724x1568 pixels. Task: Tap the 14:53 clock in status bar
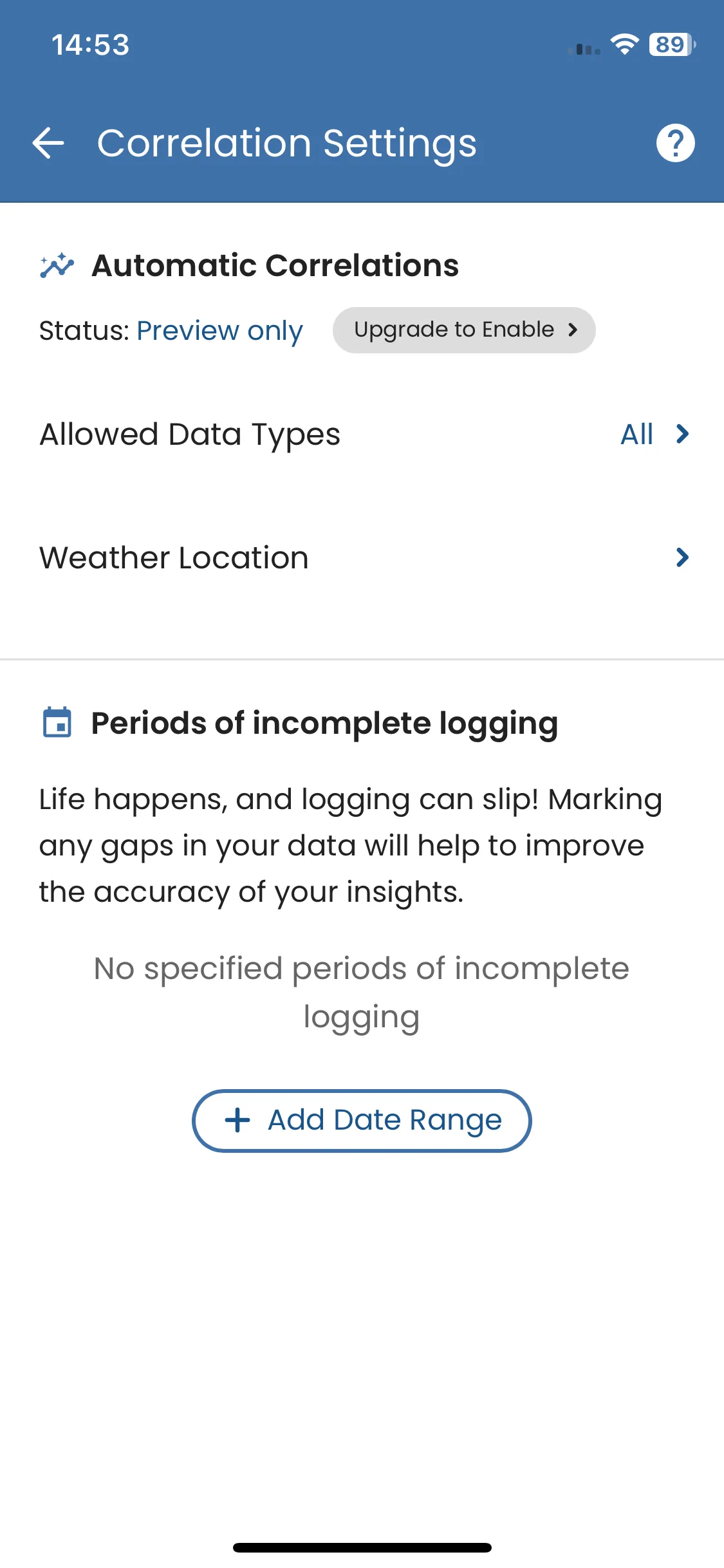(x=91, y=45)
